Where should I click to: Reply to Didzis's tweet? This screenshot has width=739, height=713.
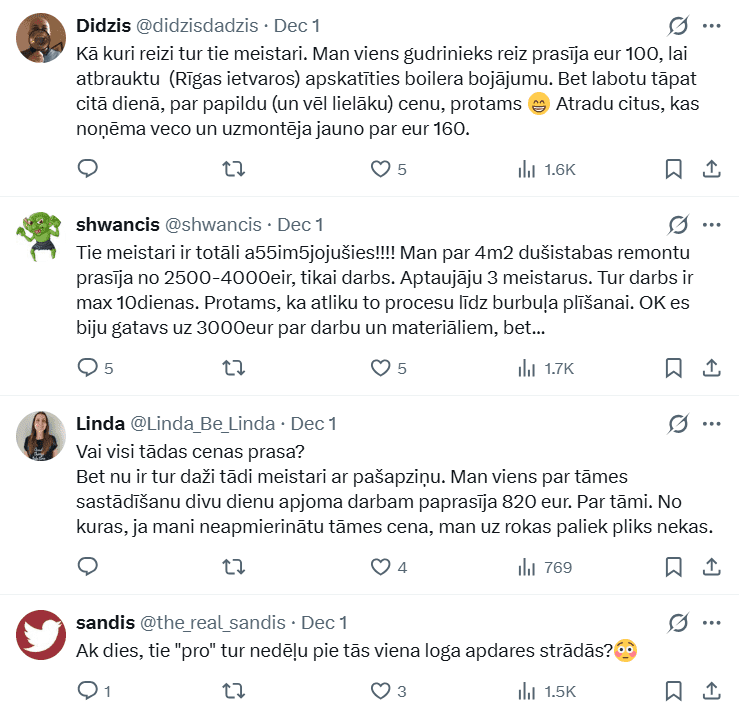(x=88, y=169)
